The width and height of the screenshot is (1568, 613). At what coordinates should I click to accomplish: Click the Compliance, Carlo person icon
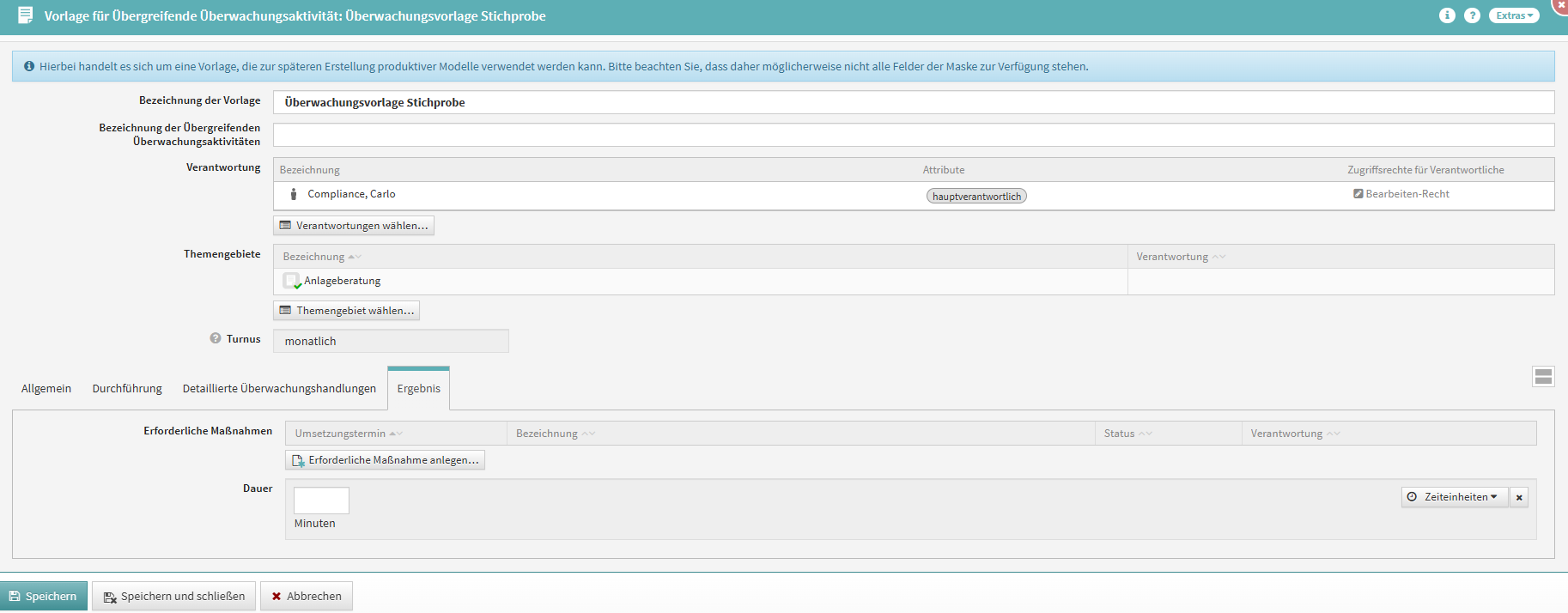(294, 194)
